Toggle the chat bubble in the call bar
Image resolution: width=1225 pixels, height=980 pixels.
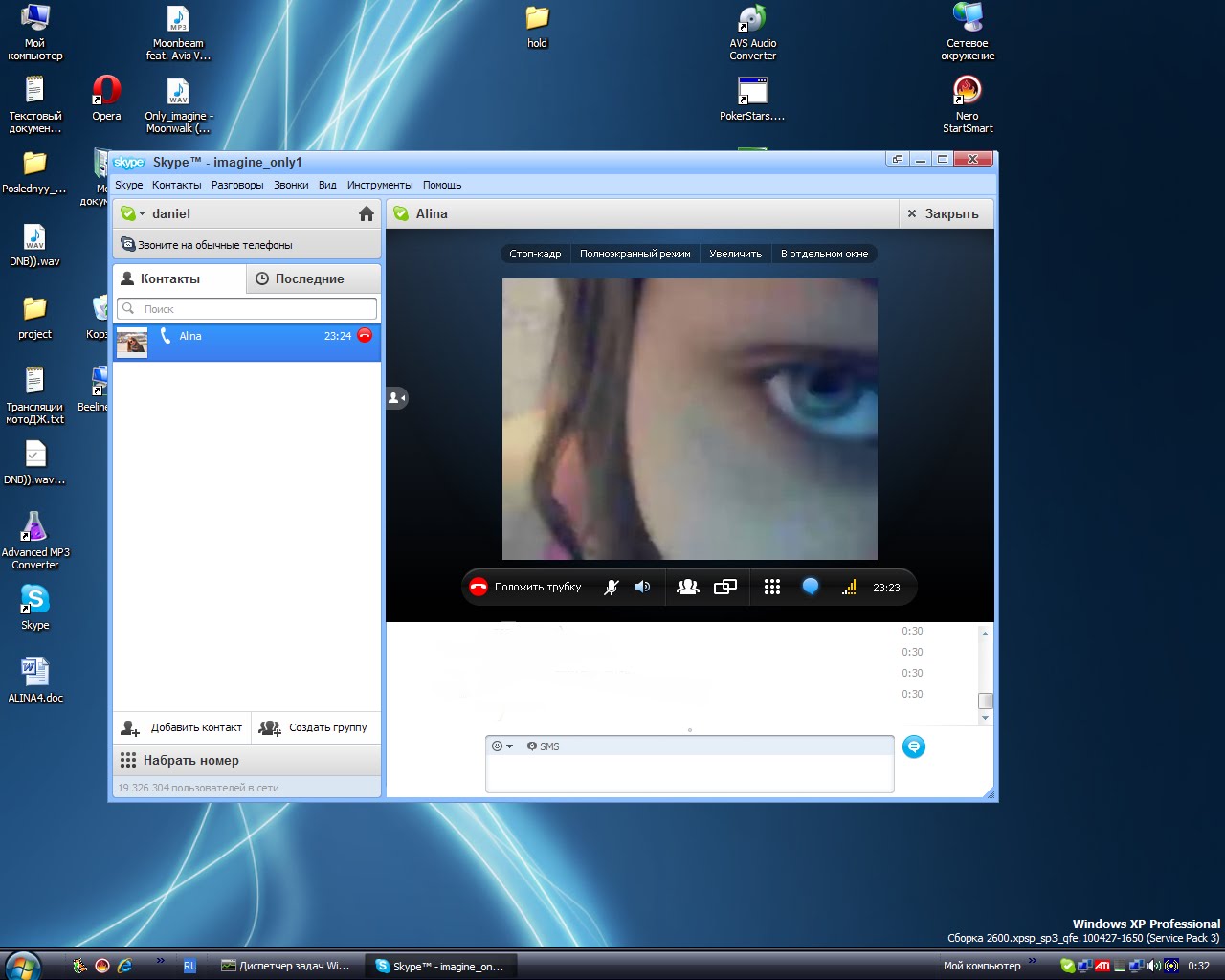(x=811, y=588)
